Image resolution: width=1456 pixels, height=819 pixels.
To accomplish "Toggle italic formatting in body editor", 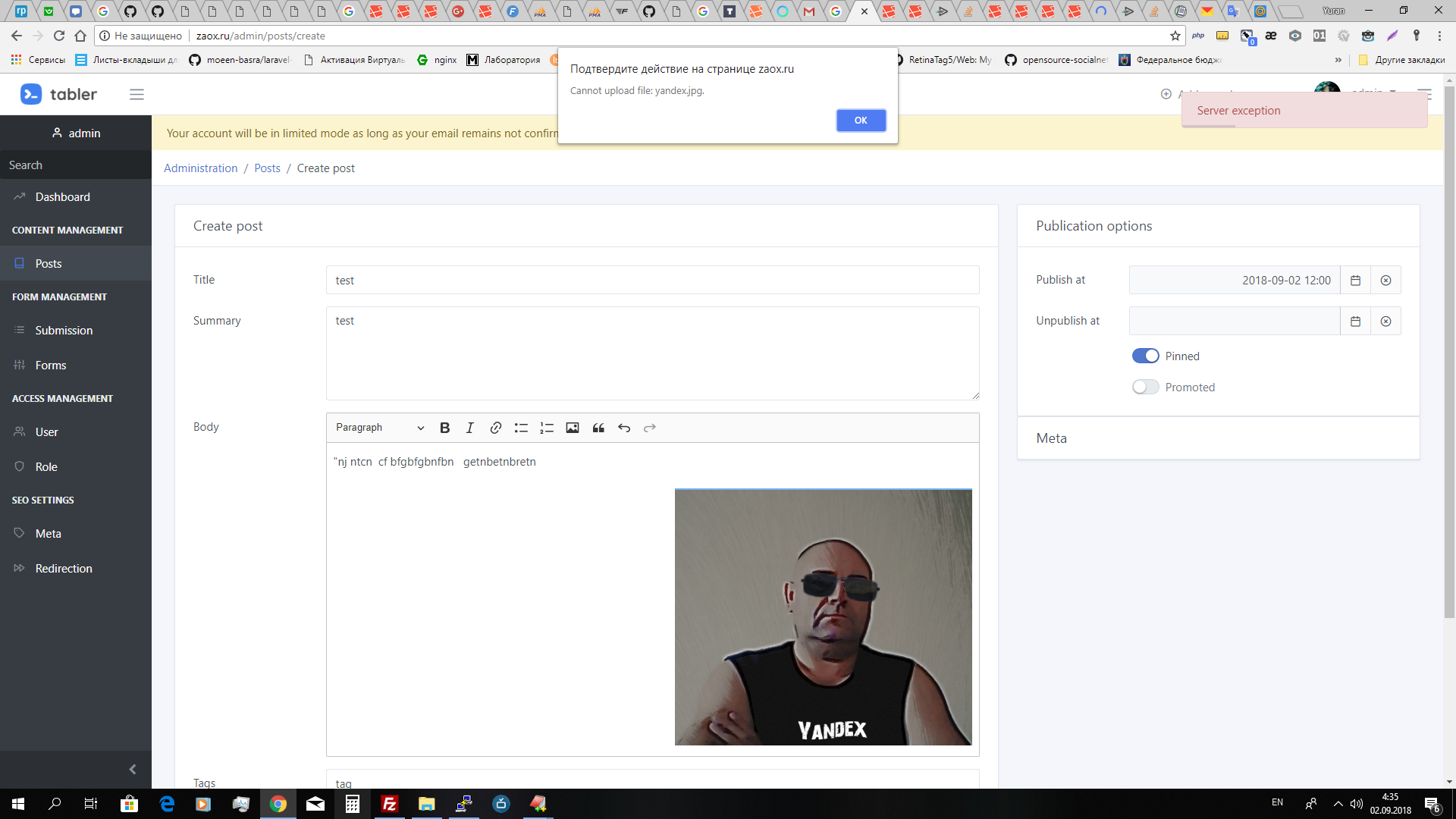I will tap(470, 428).
